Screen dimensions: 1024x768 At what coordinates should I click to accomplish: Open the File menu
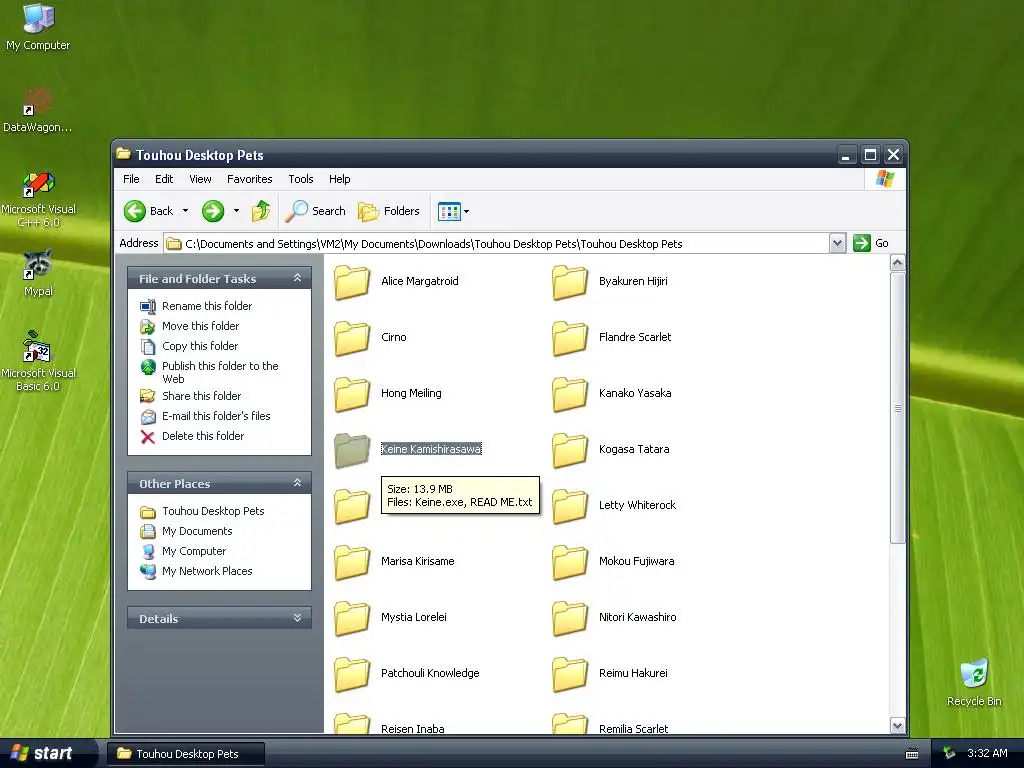tap(131, 179)
